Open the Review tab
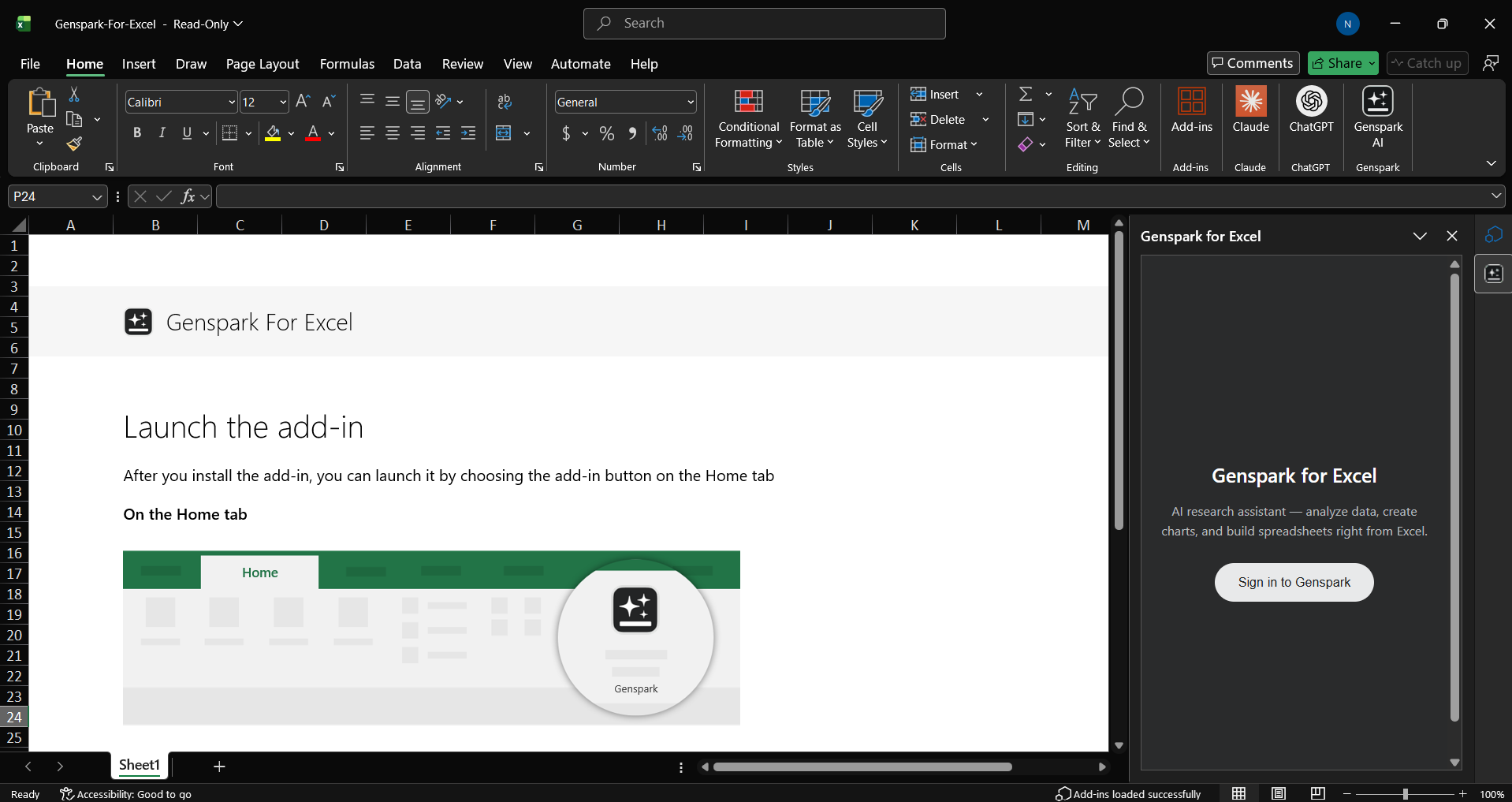Viewport: 1512px width, 802px height. (x=463, y=64)
